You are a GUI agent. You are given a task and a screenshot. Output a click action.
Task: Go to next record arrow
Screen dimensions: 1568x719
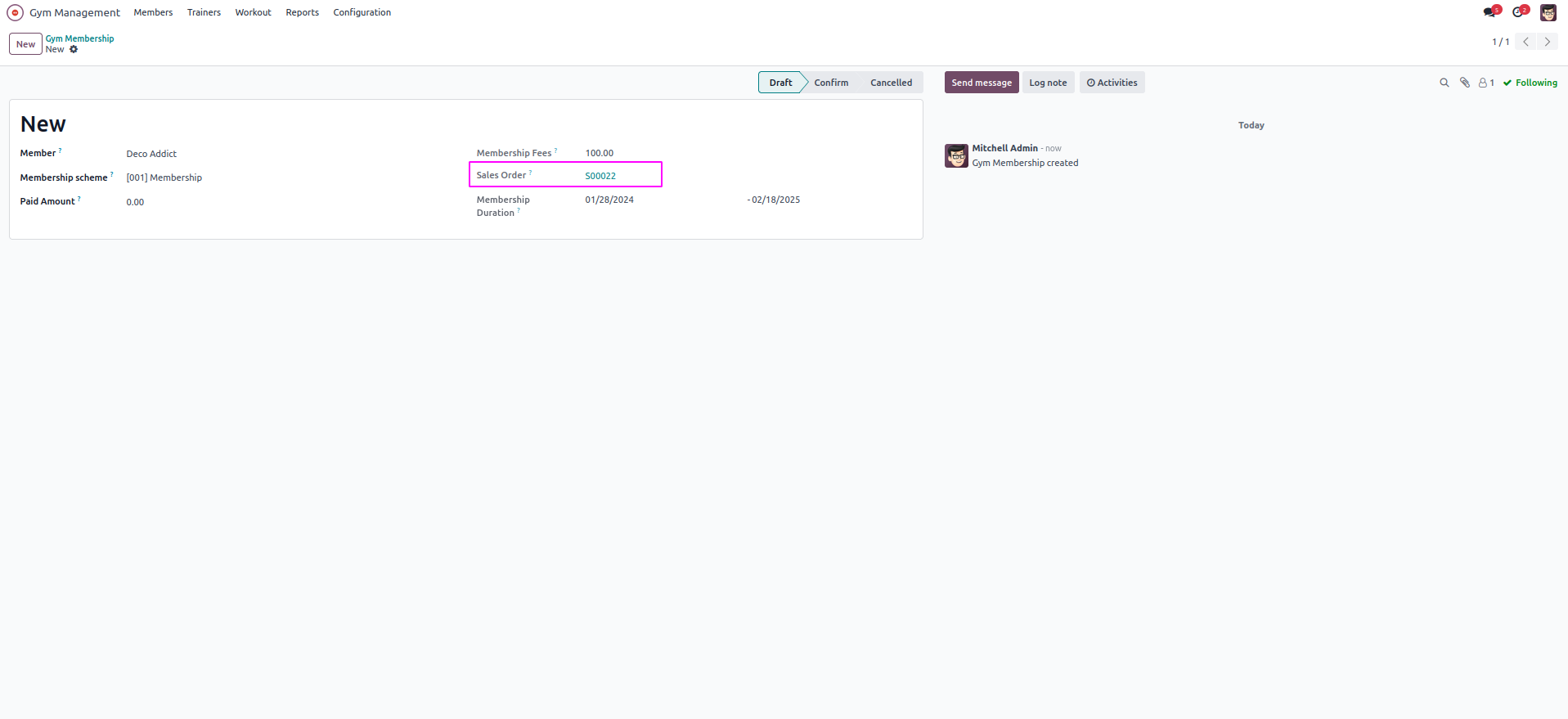[1548, 42]
